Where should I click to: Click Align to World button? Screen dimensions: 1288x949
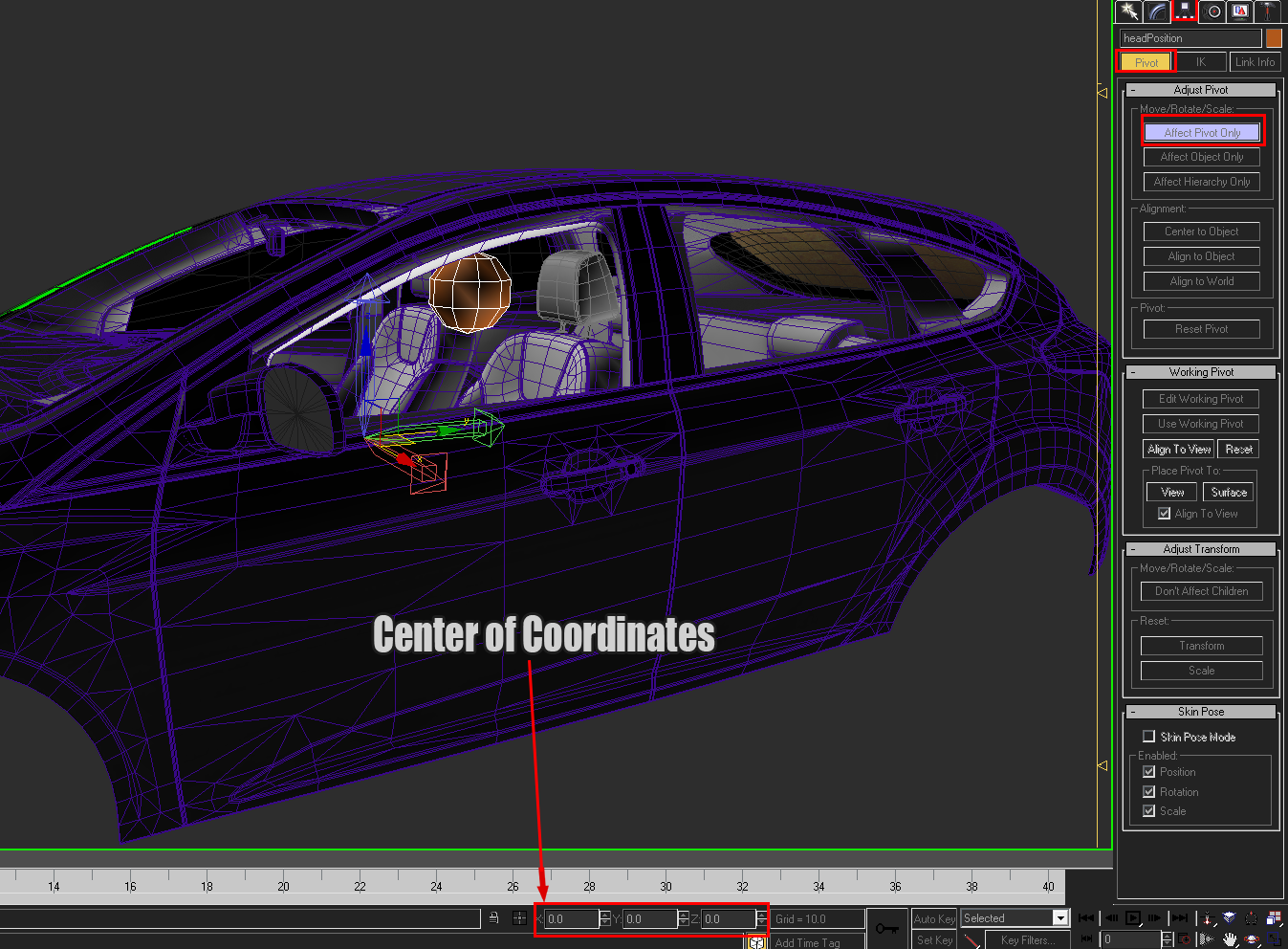(1202, 281)
